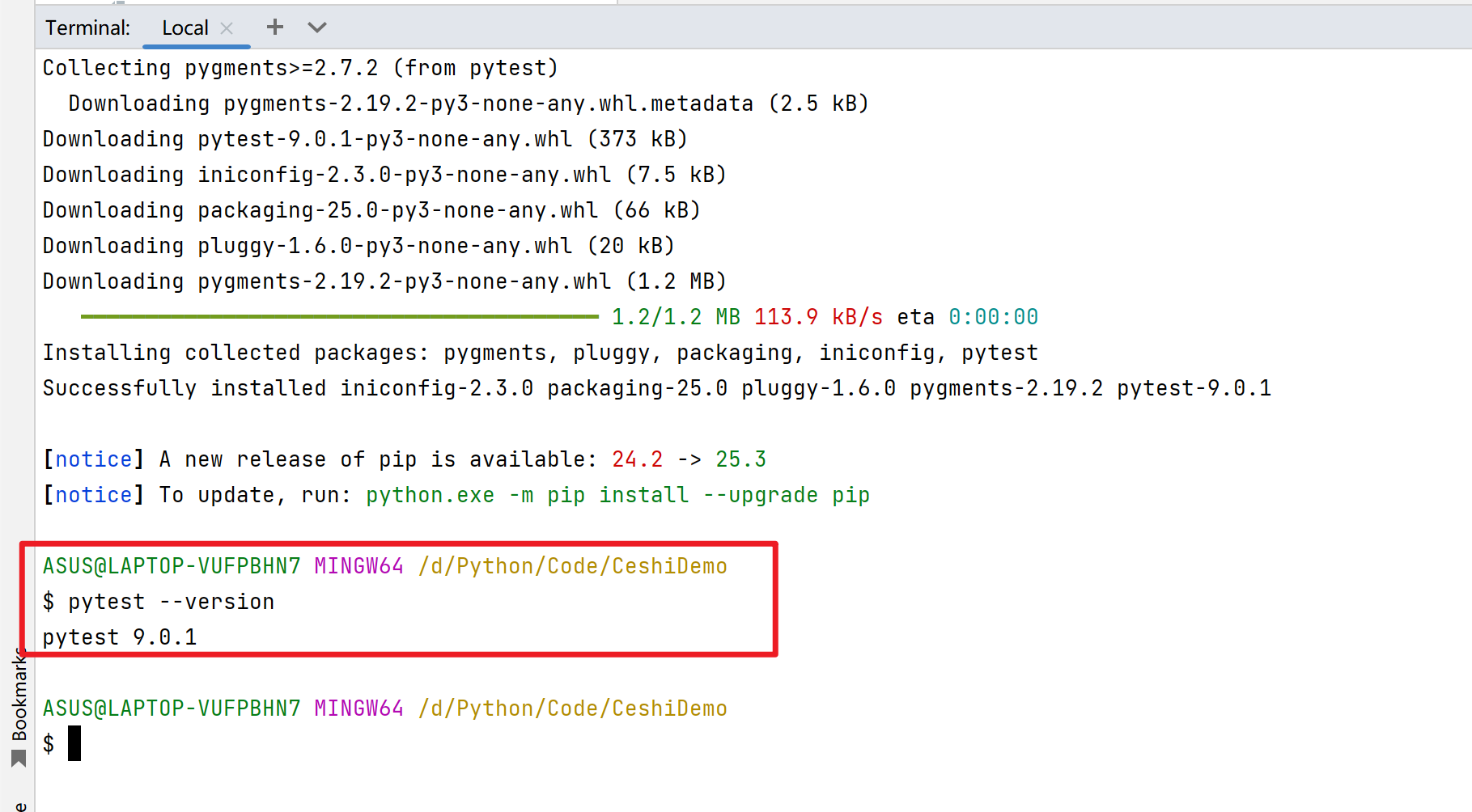Click the 'A new release of pip' notice

coord(405,459)
